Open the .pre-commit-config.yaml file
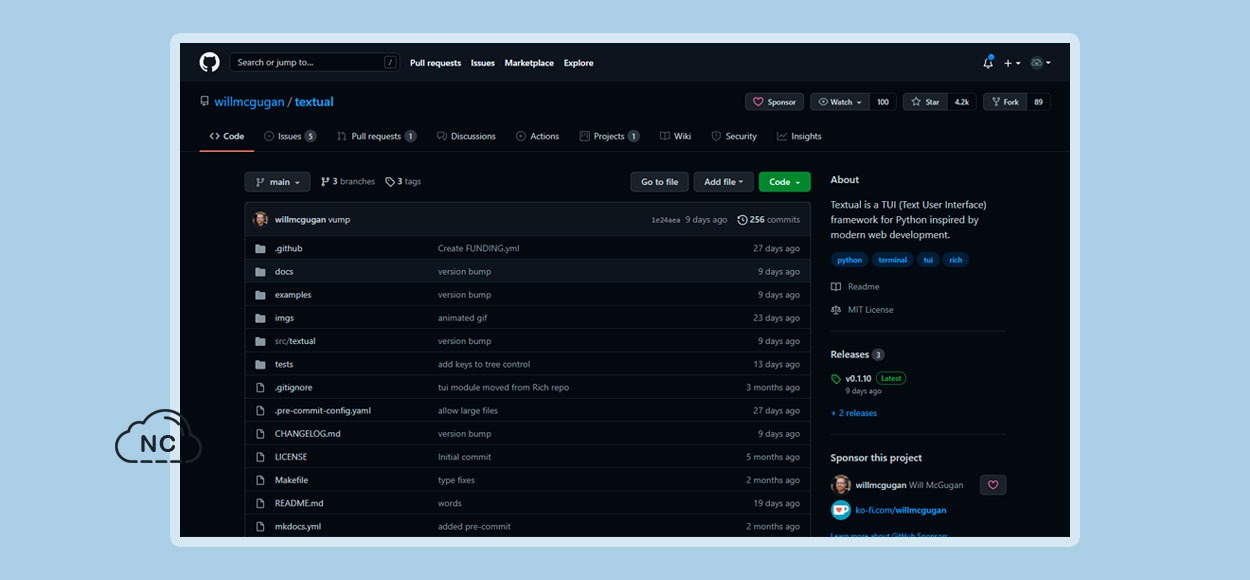Screen dimensions: 1250x580 (x=323, y=411)
